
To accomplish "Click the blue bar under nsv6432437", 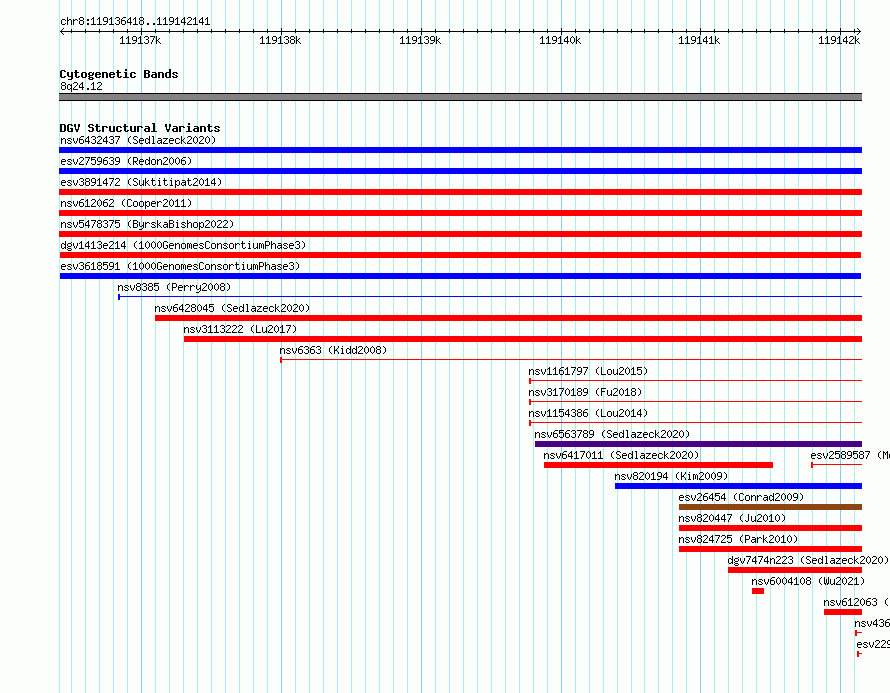I will [460, 150].
